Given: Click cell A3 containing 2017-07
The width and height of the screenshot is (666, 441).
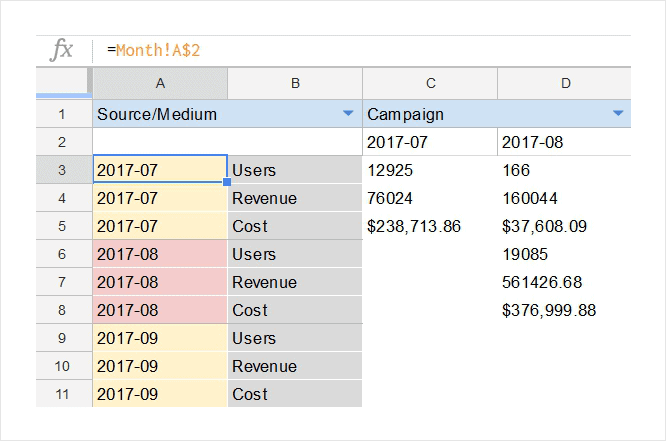Looking at the screenshot, I should (160, 171).
